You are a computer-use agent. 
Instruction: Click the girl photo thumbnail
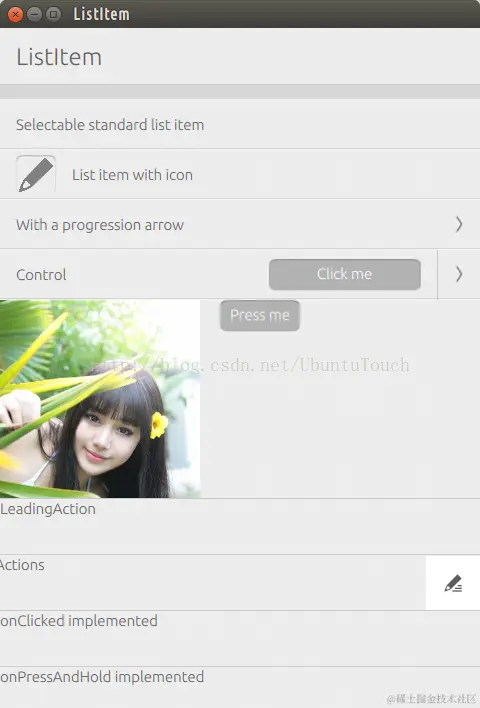(x=100, y=399)
